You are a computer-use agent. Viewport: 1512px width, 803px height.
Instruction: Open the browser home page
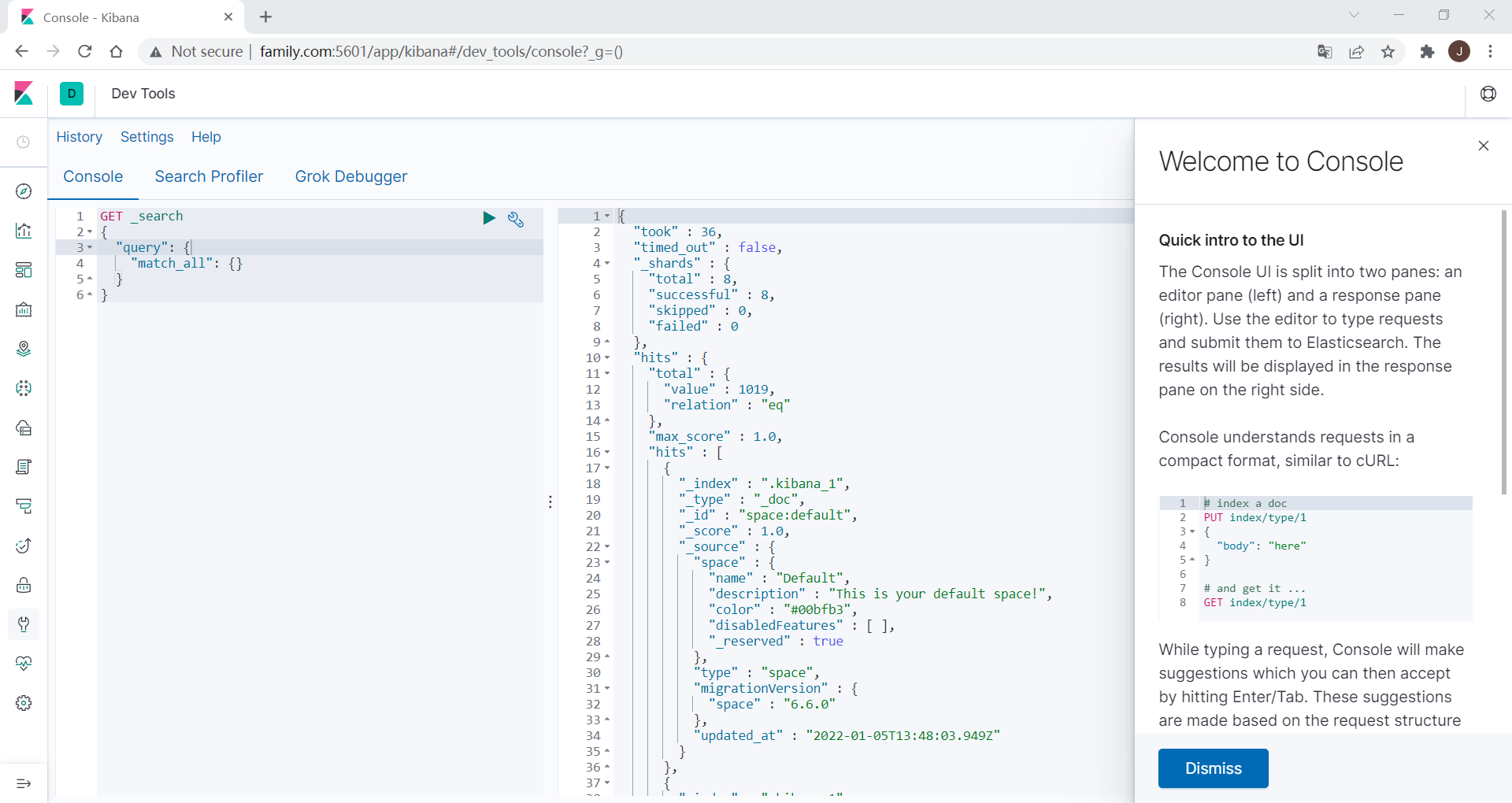pyautogui.click(x=117, y=52)
